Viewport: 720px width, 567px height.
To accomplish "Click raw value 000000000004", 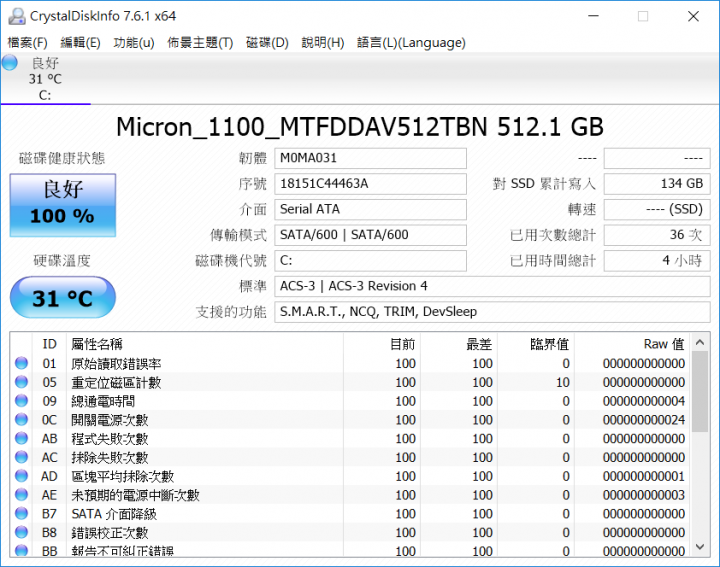I will tap(644, 401).
